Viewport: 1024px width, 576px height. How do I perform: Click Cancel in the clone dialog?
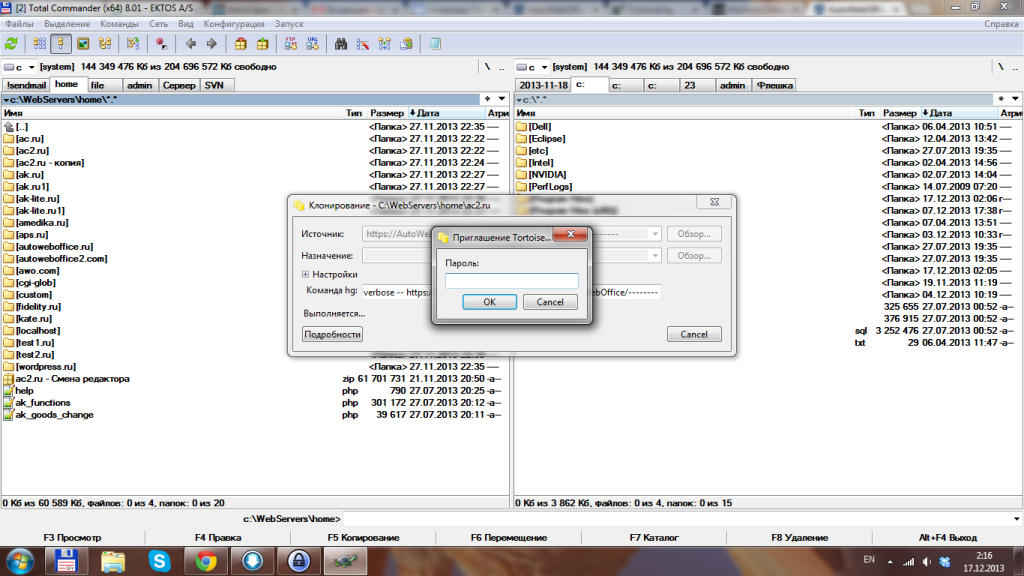pos(694,334)
